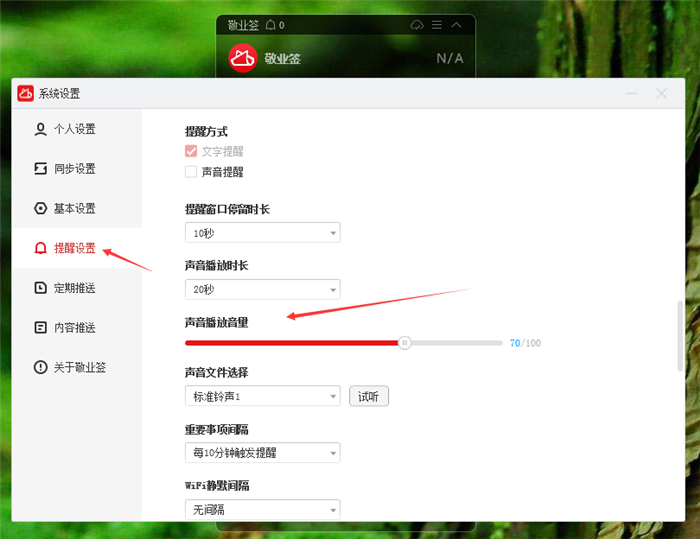Click the bell notification icon in 敬业签 widget
The width and height of the screenshot is (700, 539).
click(x=271, y=25)
